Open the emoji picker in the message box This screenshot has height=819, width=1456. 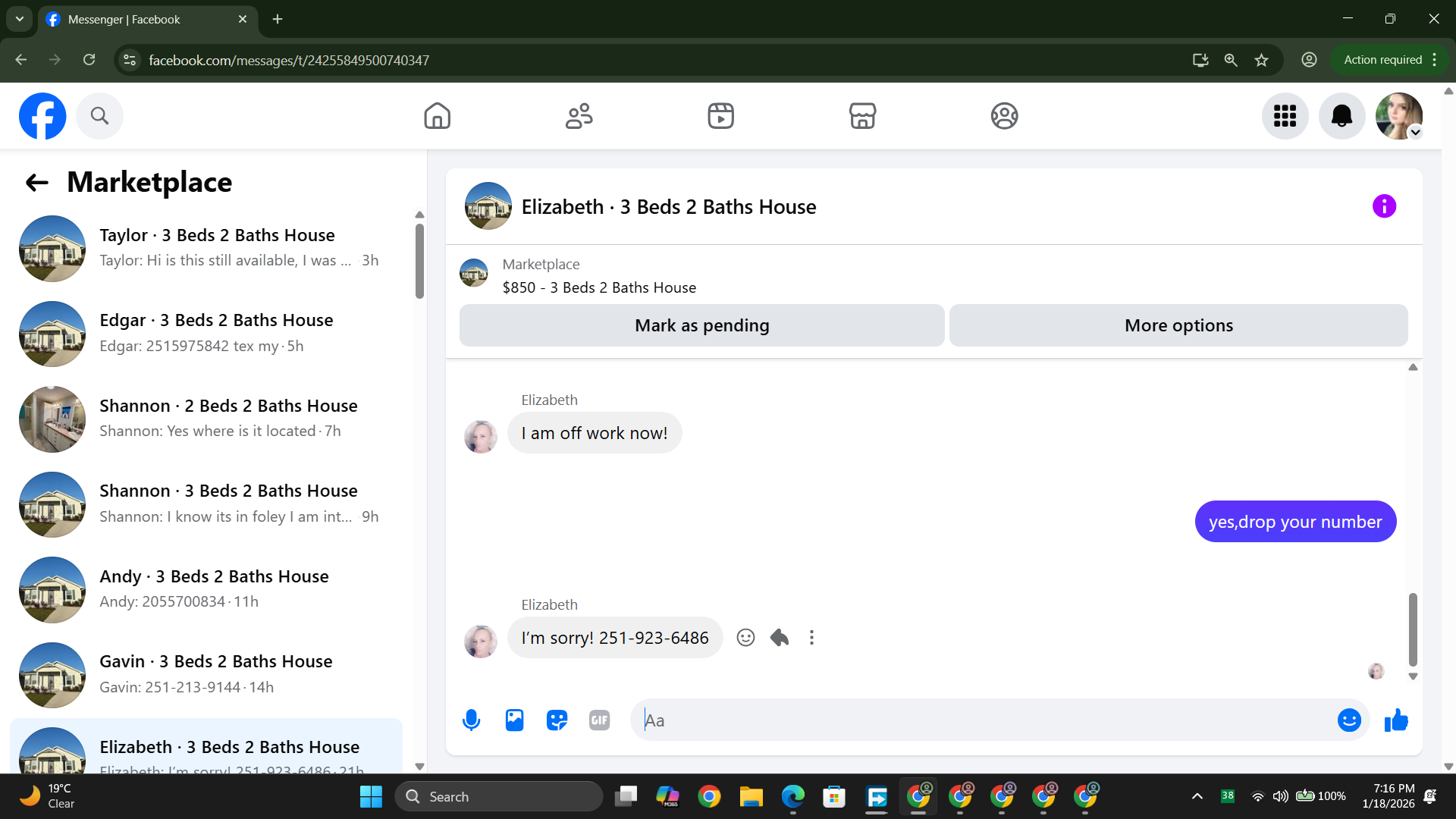coord(1348,720)
